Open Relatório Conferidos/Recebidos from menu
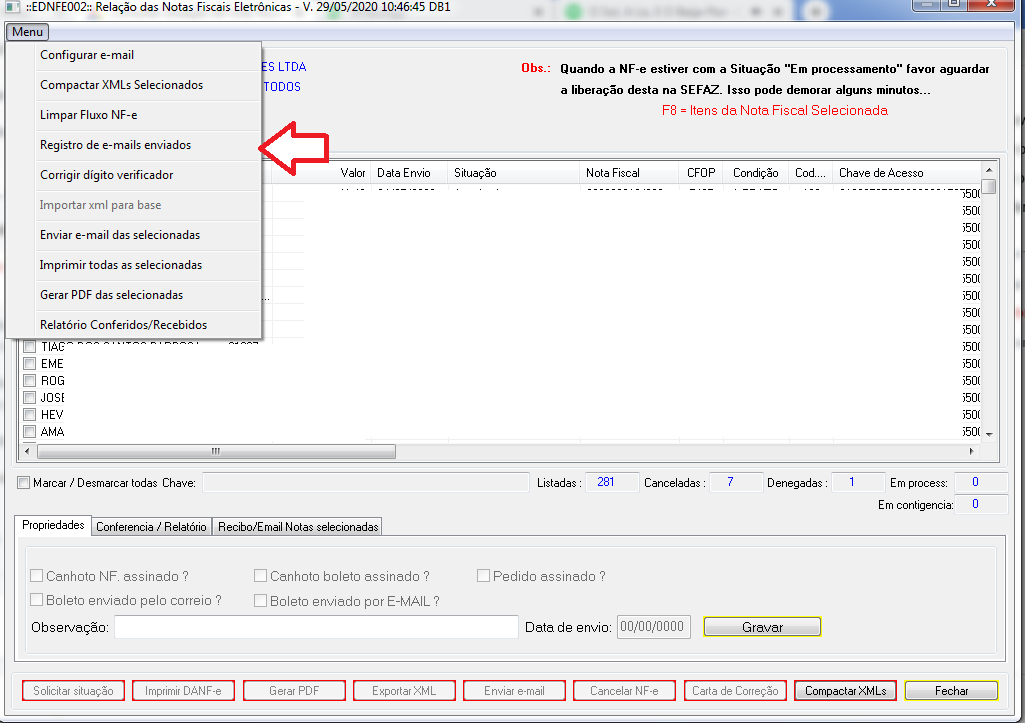 pos(123,325)
